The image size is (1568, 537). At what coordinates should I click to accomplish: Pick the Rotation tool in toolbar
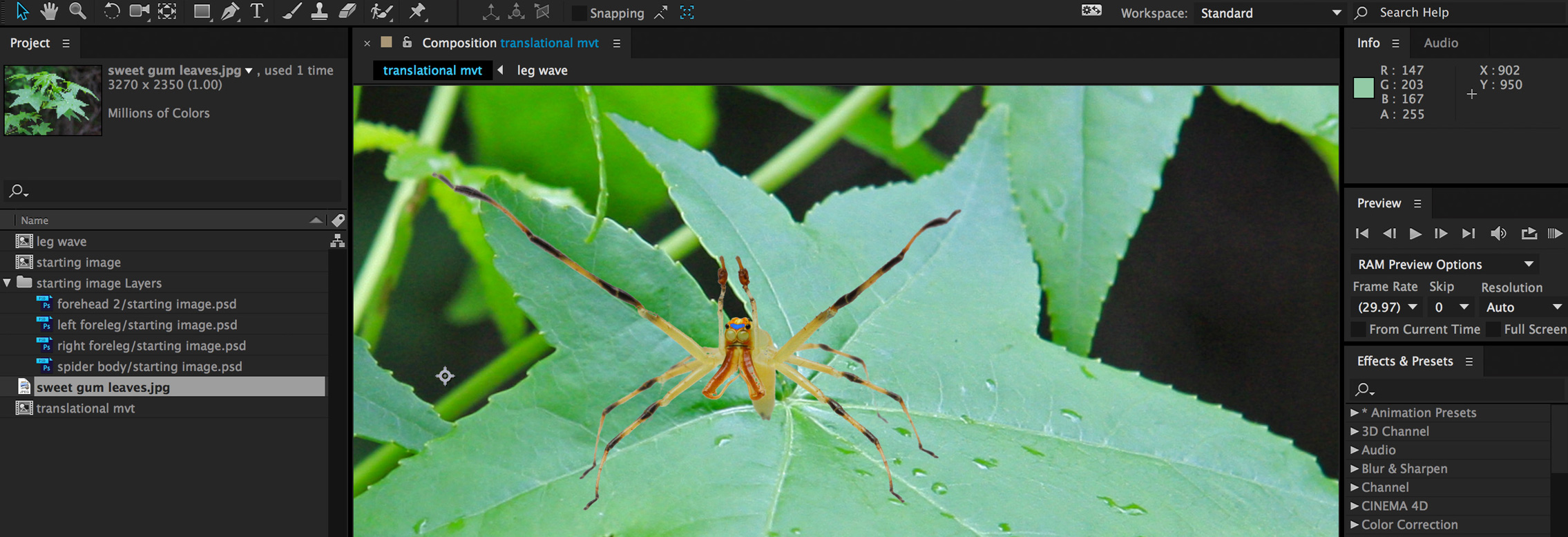[111, 11]
